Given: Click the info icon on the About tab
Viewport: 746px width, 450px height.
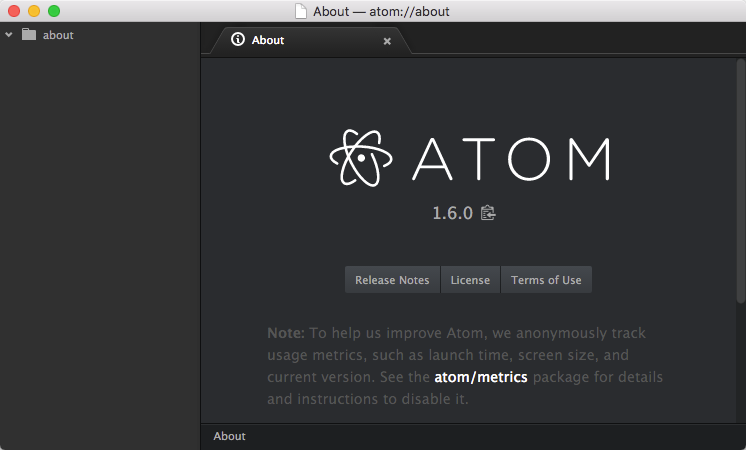Looking at the screenshot, I should (x=238, y=40).
